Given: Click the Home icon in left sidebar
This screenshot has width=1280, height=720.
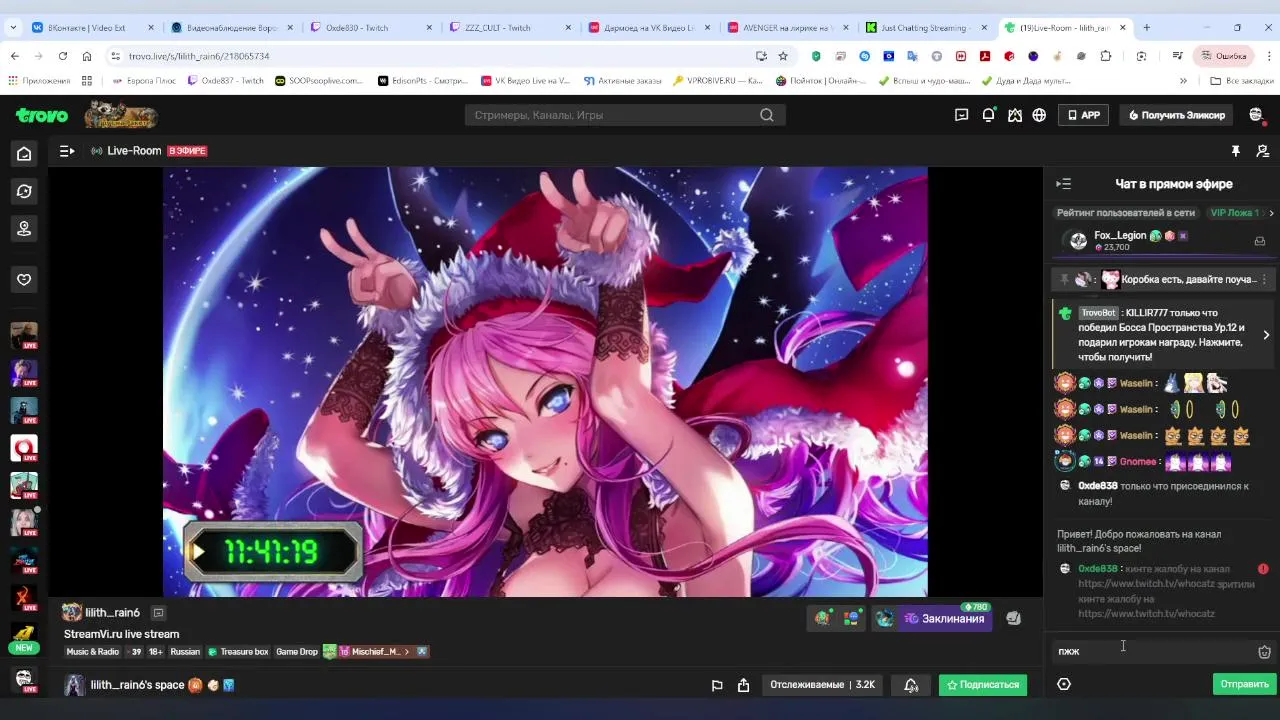Looking at the screenshot, I should (x=24, y=154).
